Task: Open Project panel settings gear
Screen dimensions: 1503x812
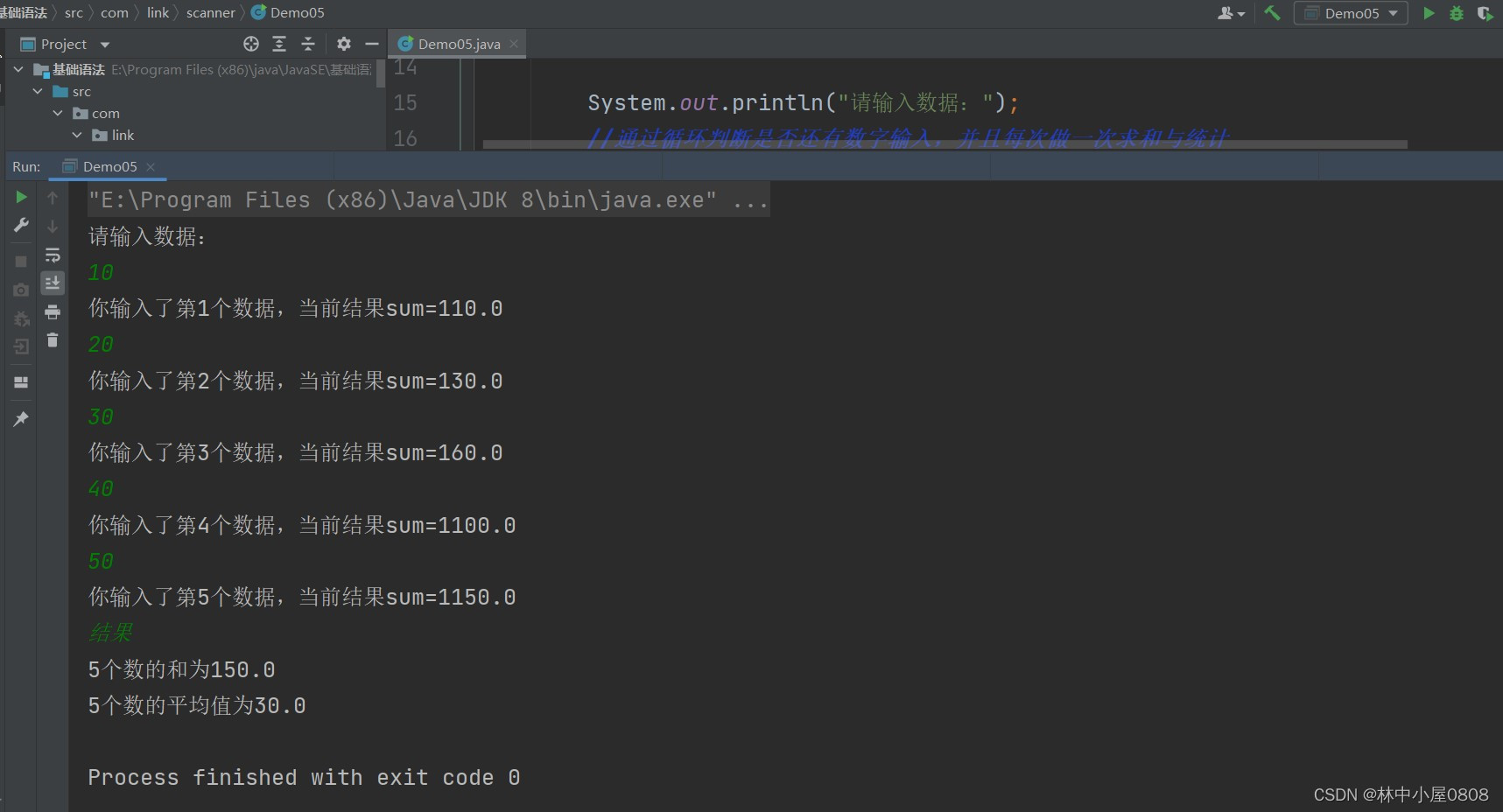Action: pyautogui.click(x=344, y=44)
